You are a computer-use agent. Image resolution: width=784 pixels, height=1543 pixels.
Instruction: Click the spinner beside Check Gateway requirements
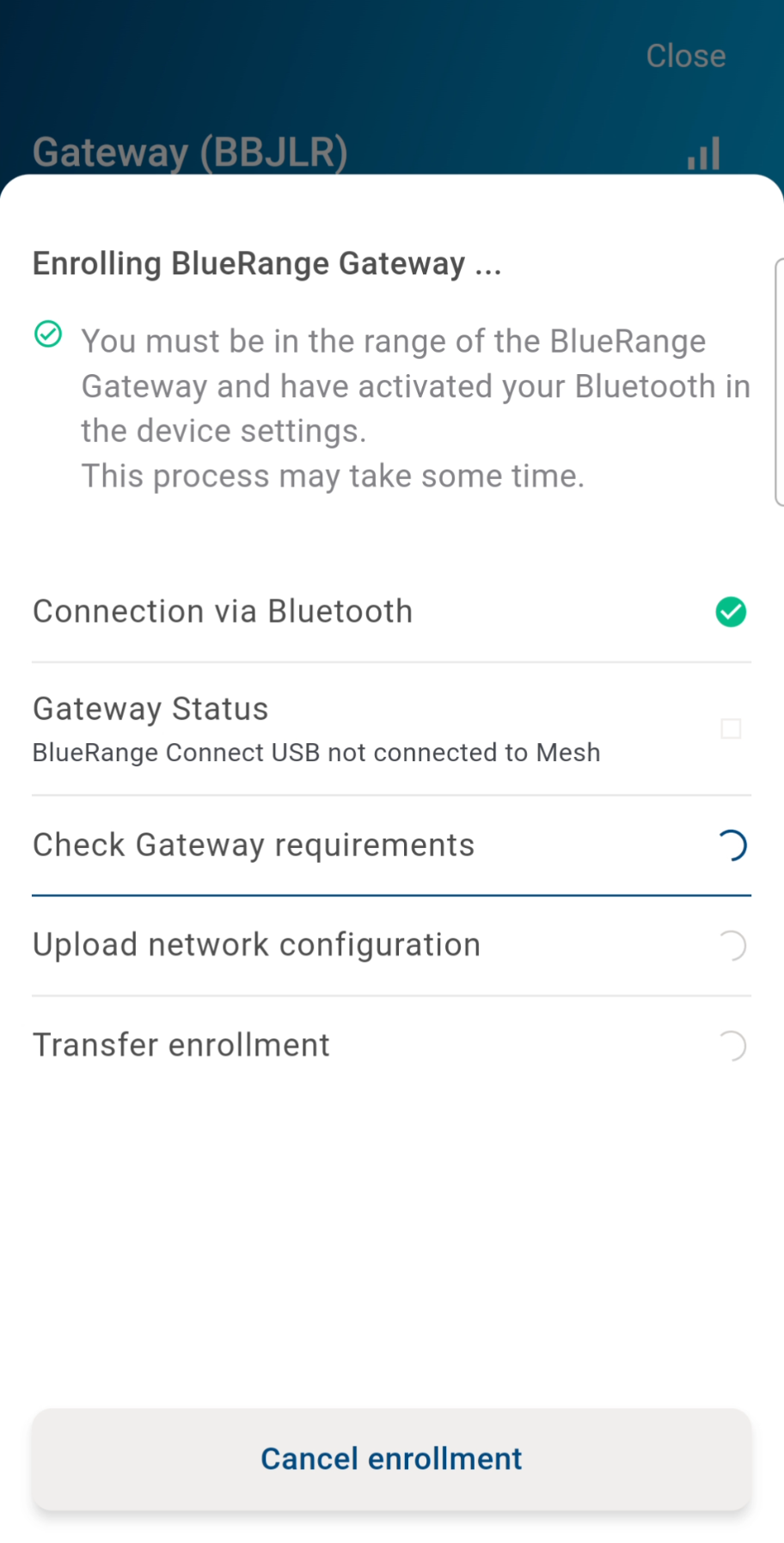pyautogui.click(x=731, y=845)
